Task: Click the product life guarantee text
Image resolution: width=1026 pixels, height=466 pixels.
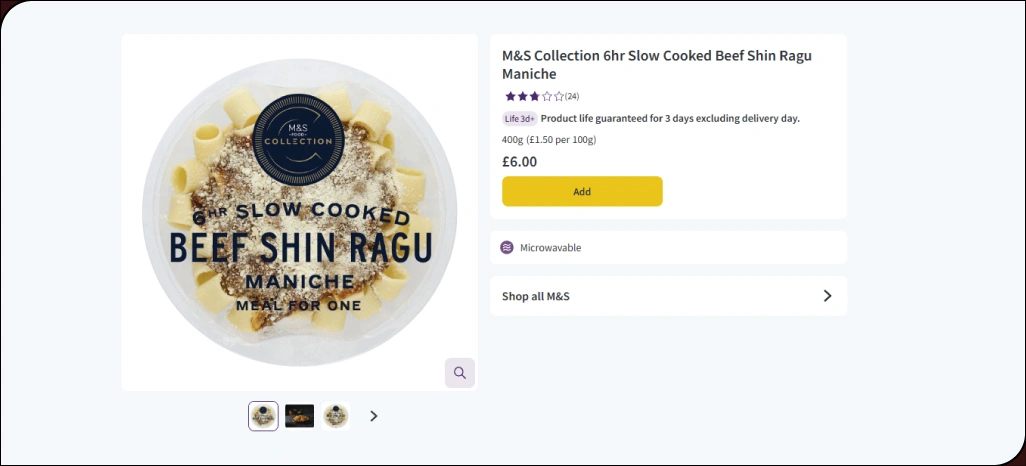Action: (x=670, y=119)
